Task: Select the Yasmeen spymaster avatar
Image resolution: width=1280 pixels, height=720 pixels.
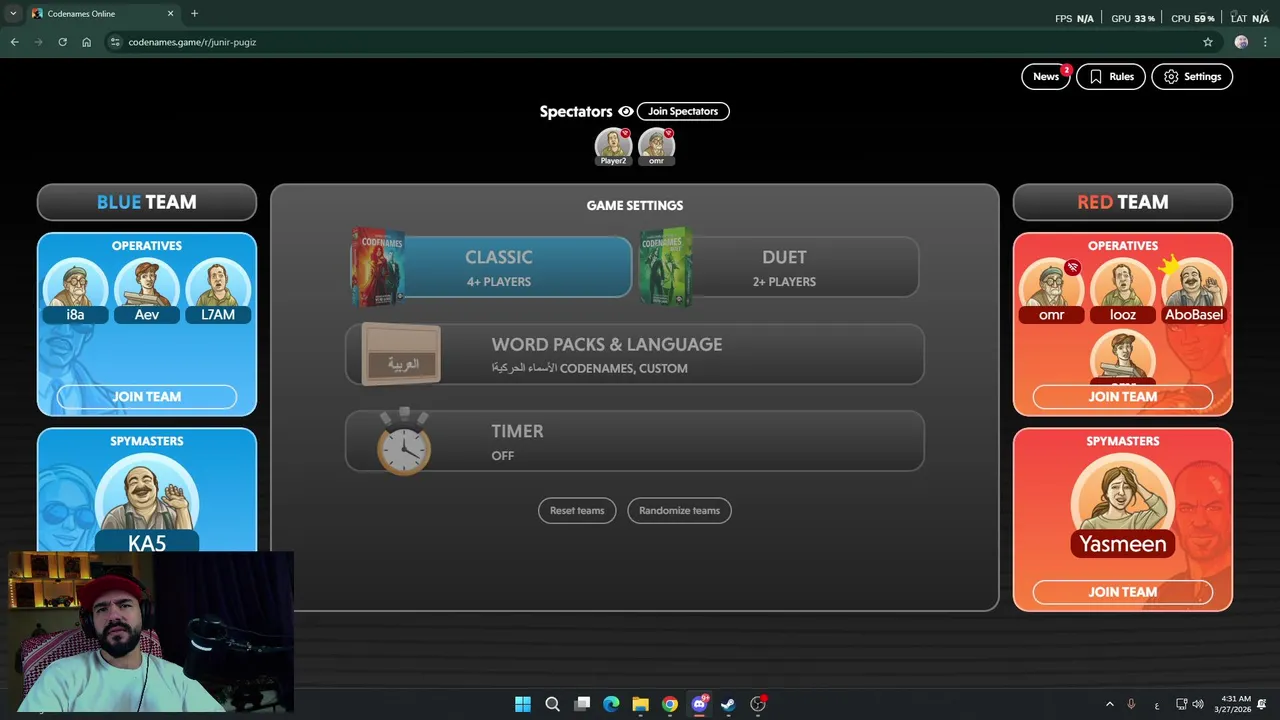Action: (x=1123, y=505)
